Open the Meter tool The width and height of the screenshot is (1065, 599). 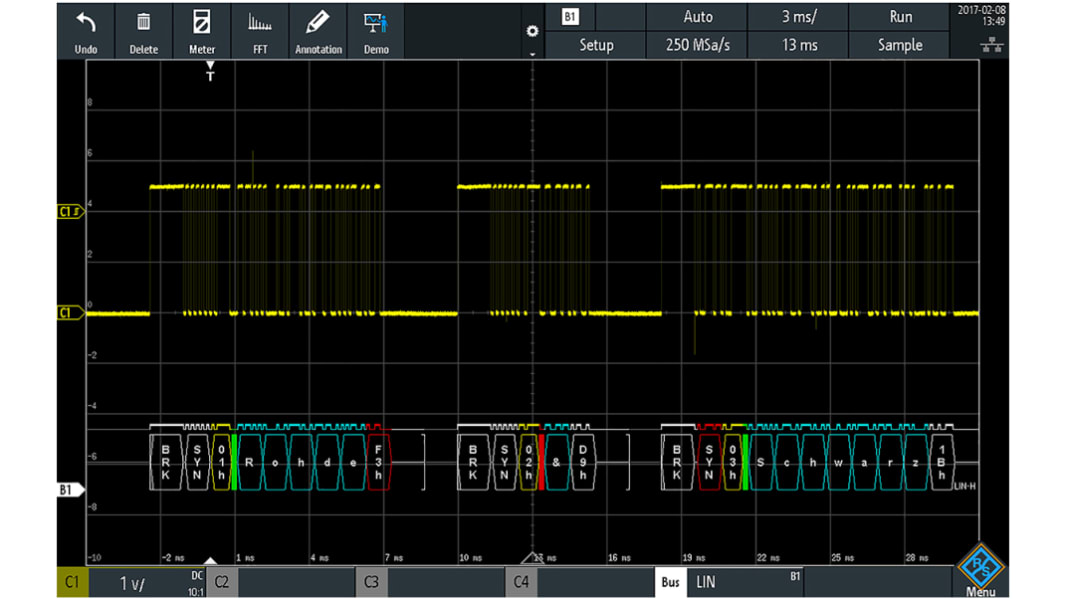[202, 31]
